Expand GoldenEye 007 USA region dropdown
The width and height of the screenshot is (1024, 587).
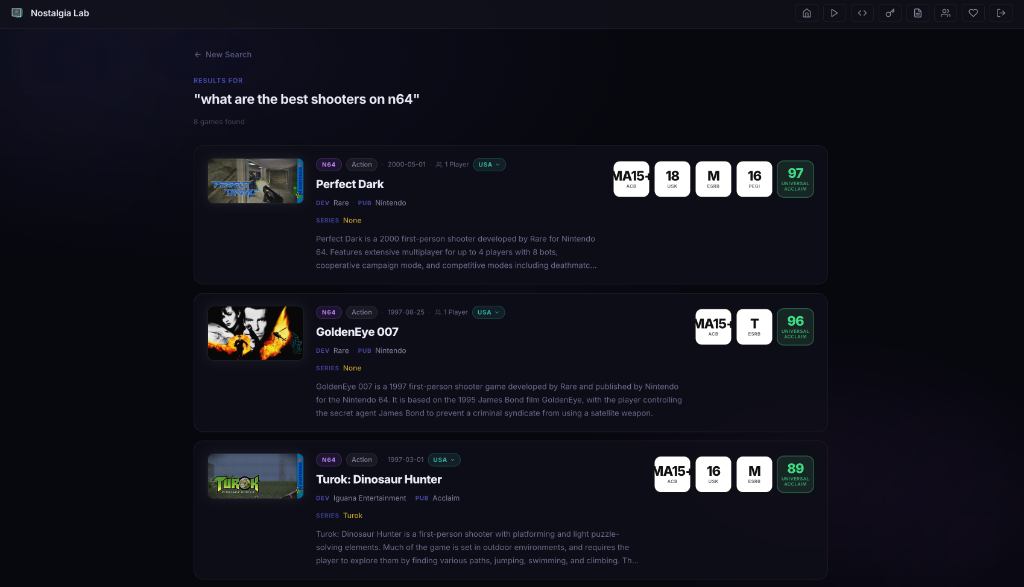(488, 312)
